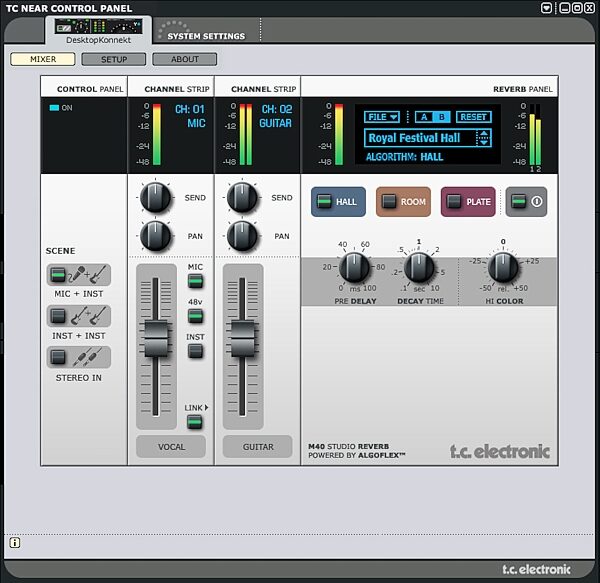The image size is (600, 583).
Task: Toggle 48v phantom power switch
Action: click(195, 316)
